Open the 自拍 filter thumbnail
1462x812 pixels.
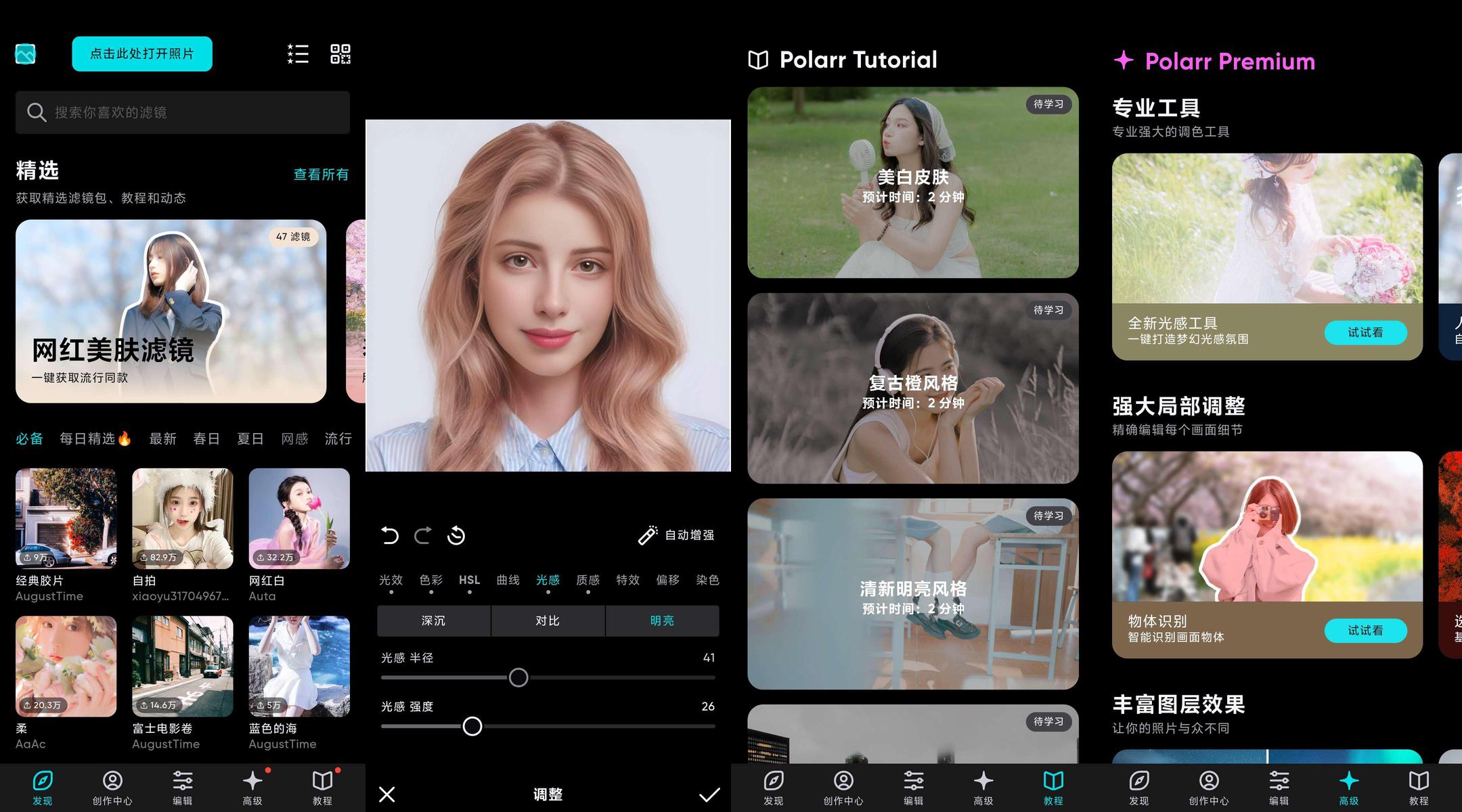pos(183,518)
